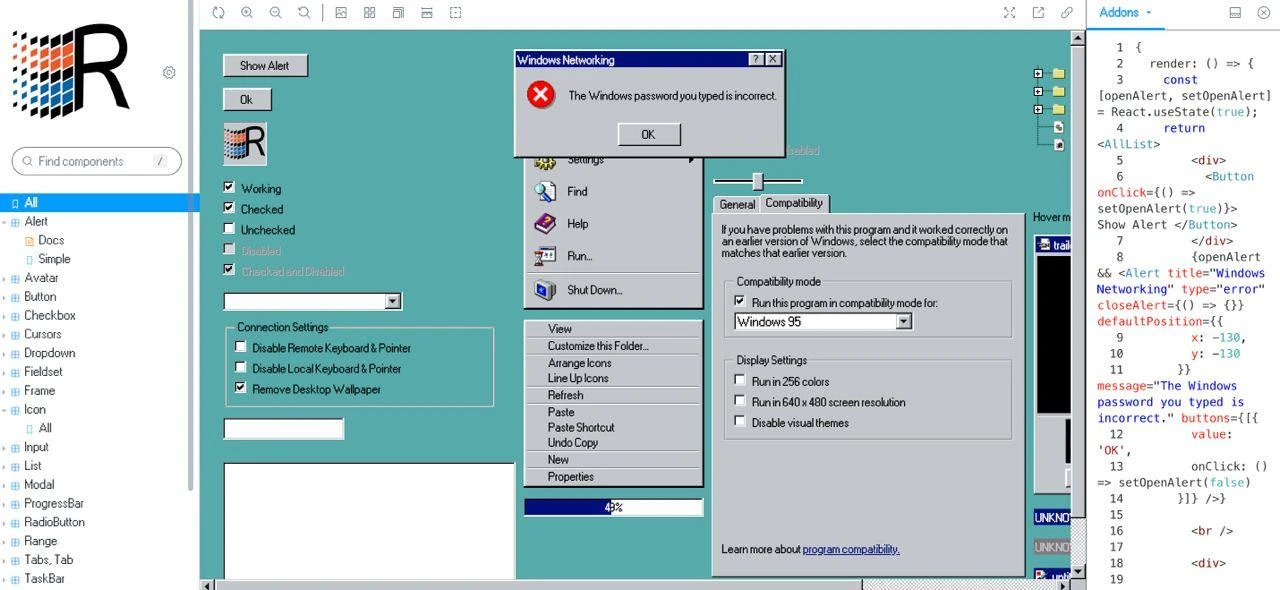This screenshot has width=1280, height=590.
Task: Click the Ok button under Show Alert
Action: tap(246, 100)
